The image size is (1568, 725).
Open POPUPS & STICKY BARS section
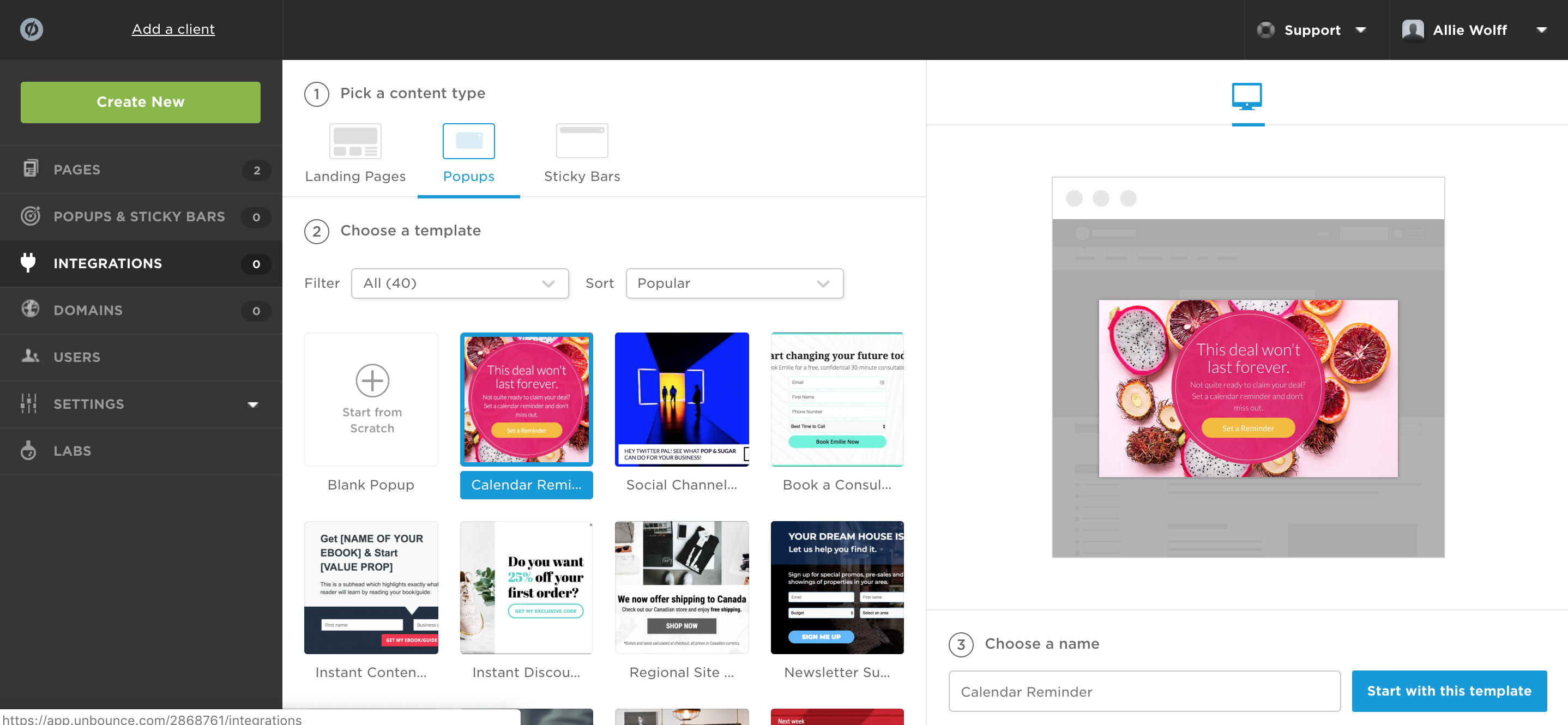140,217
